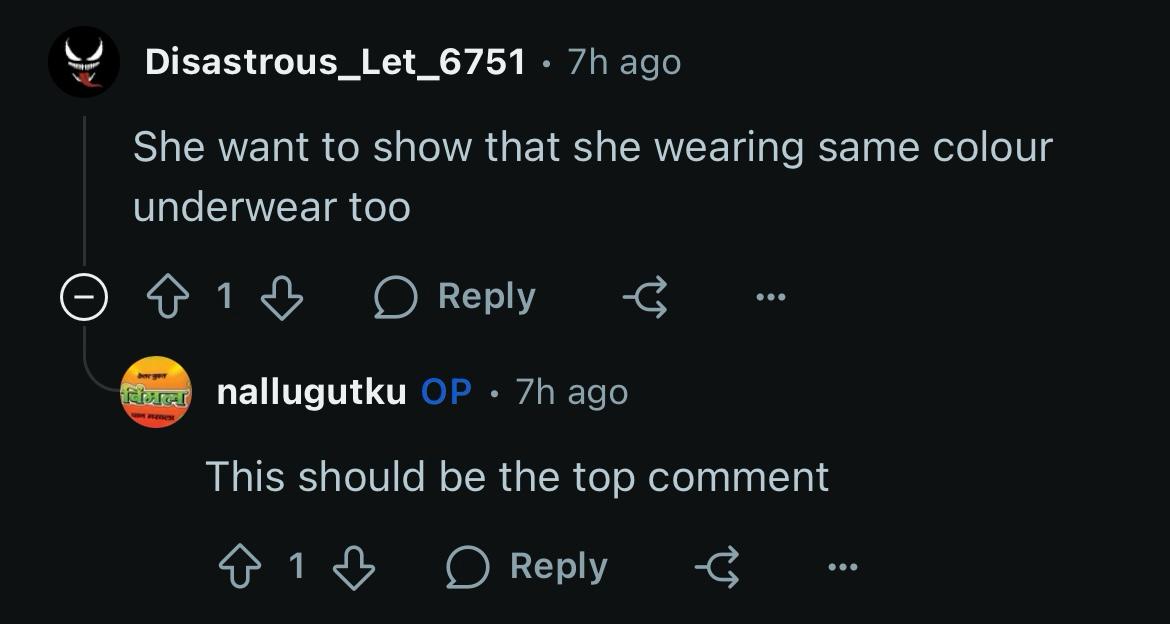
Task: Upvote Disastrous_Let_6751's comment
Action: [x=167, y=297]
